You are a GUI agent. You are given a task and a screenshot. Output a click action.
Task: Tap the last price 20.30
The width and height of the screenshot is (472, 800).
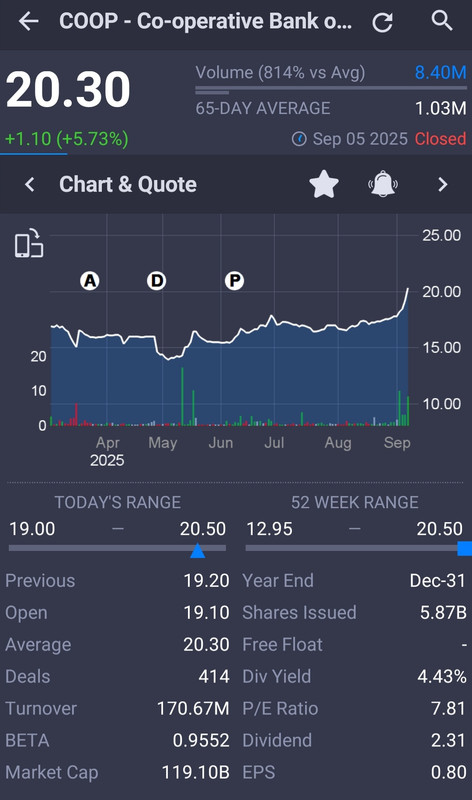(x=68, y=89)
